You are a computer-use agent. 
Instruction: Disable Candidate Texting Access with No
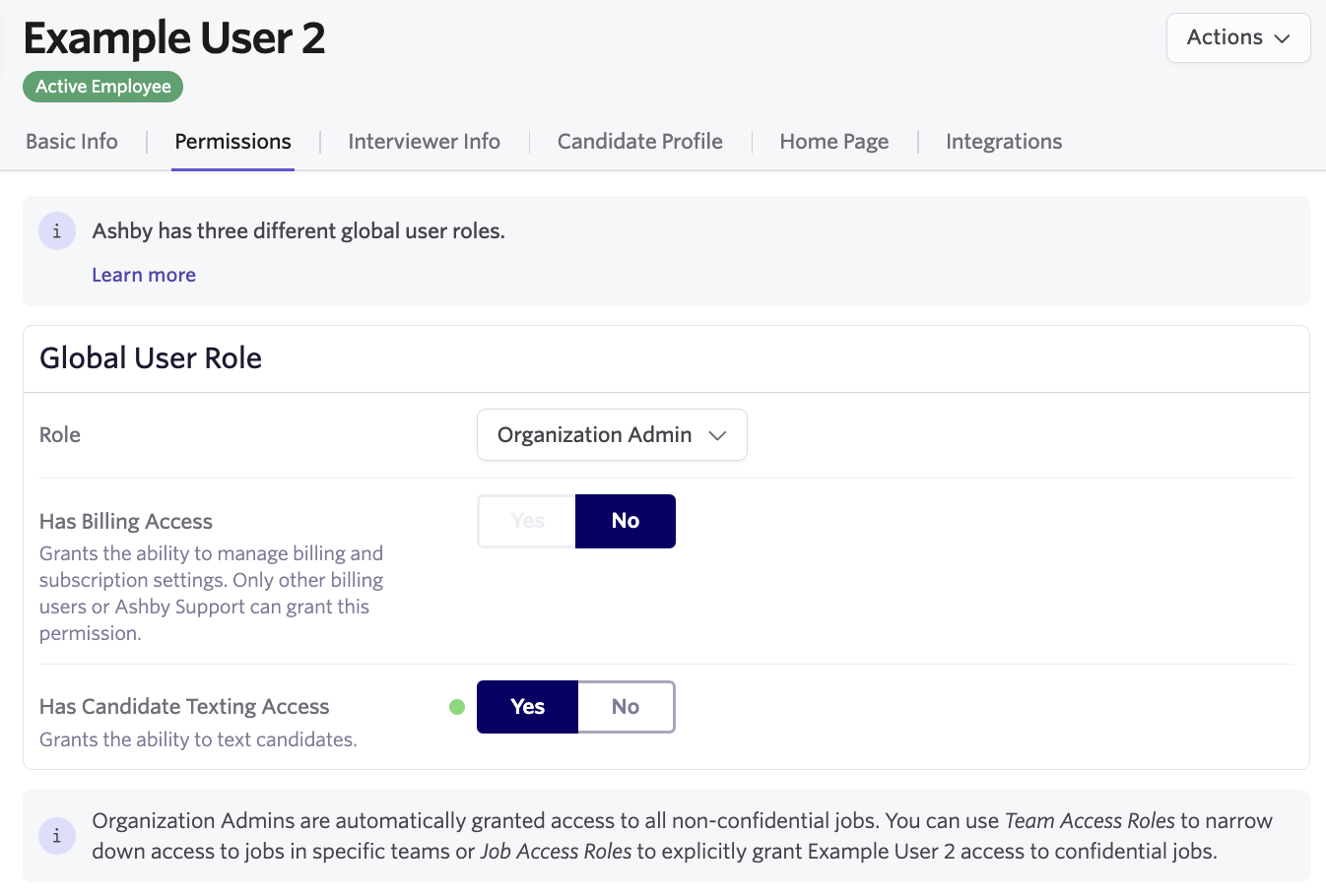[626, 707]
